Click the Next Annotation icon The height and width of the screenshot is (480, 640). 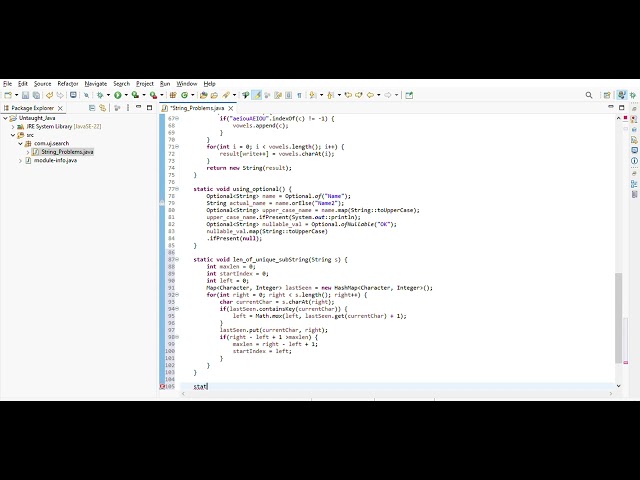[x=313, y=95]
